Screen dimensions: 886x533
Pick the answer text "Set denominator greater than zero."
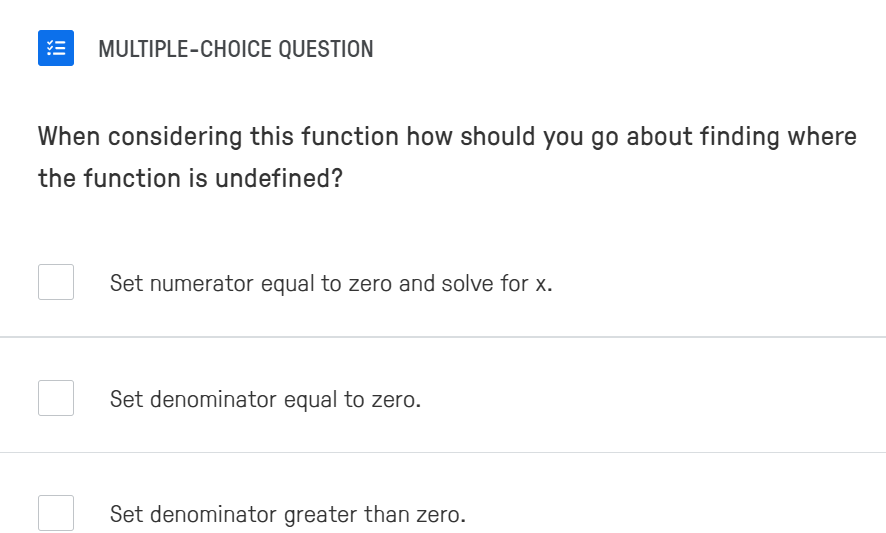point(287,515)
